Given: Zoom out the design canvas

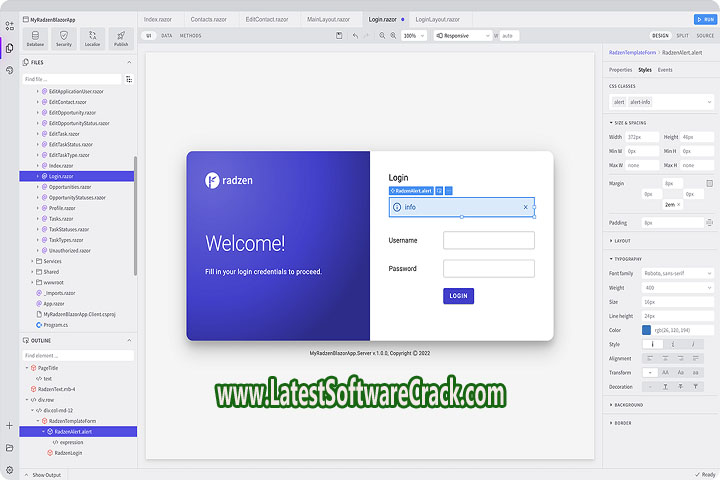Looking at the screenshot, I should click(382, 35).
